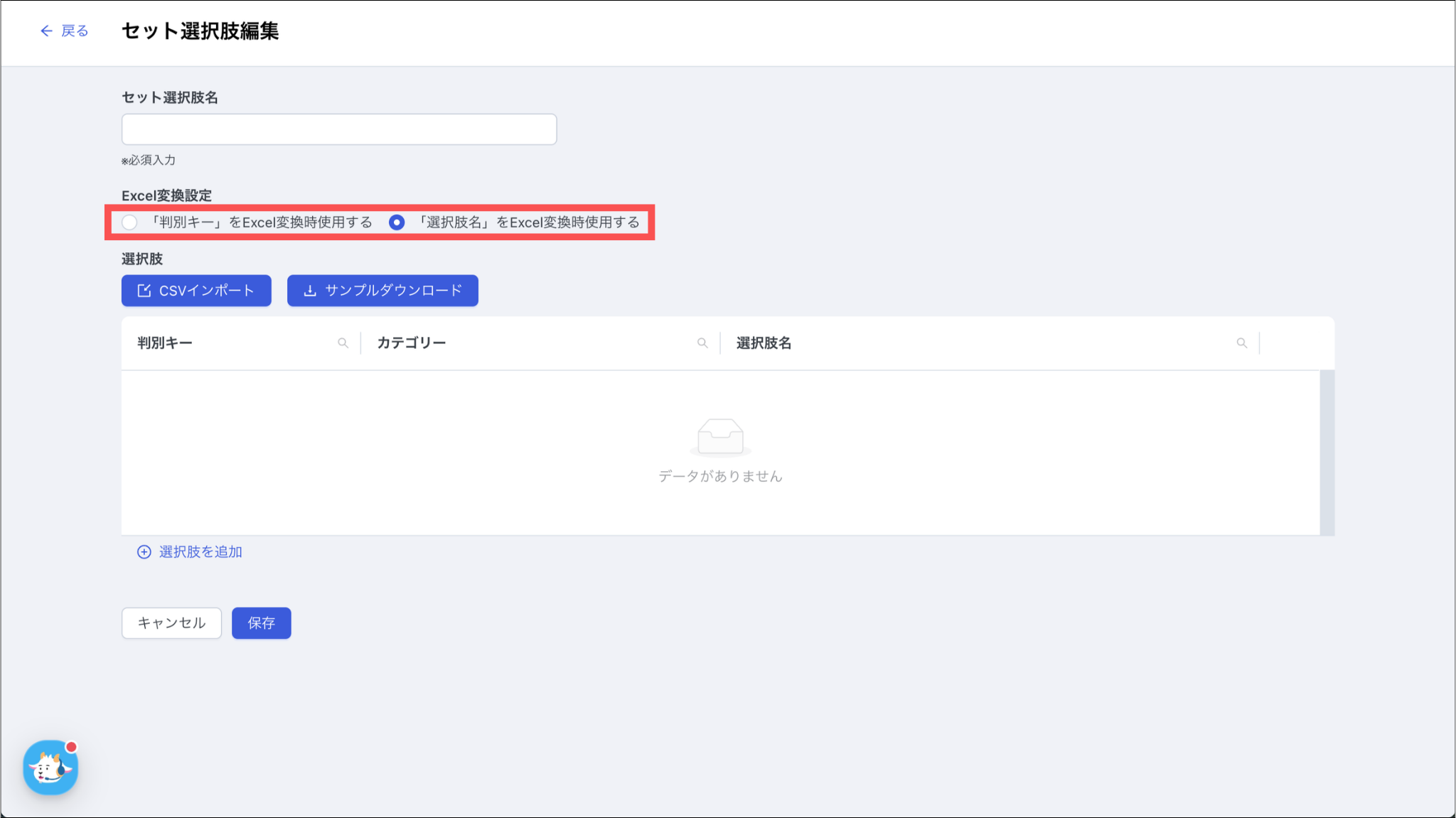1456x818 pixels.
Task: Click the 選択肢名 column header
Action: 764,343
